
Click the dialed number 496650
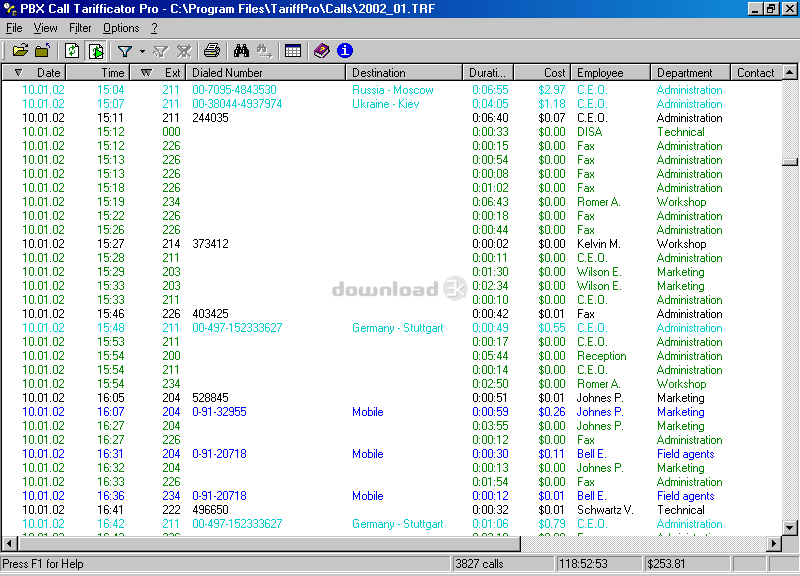coord(210,510)
